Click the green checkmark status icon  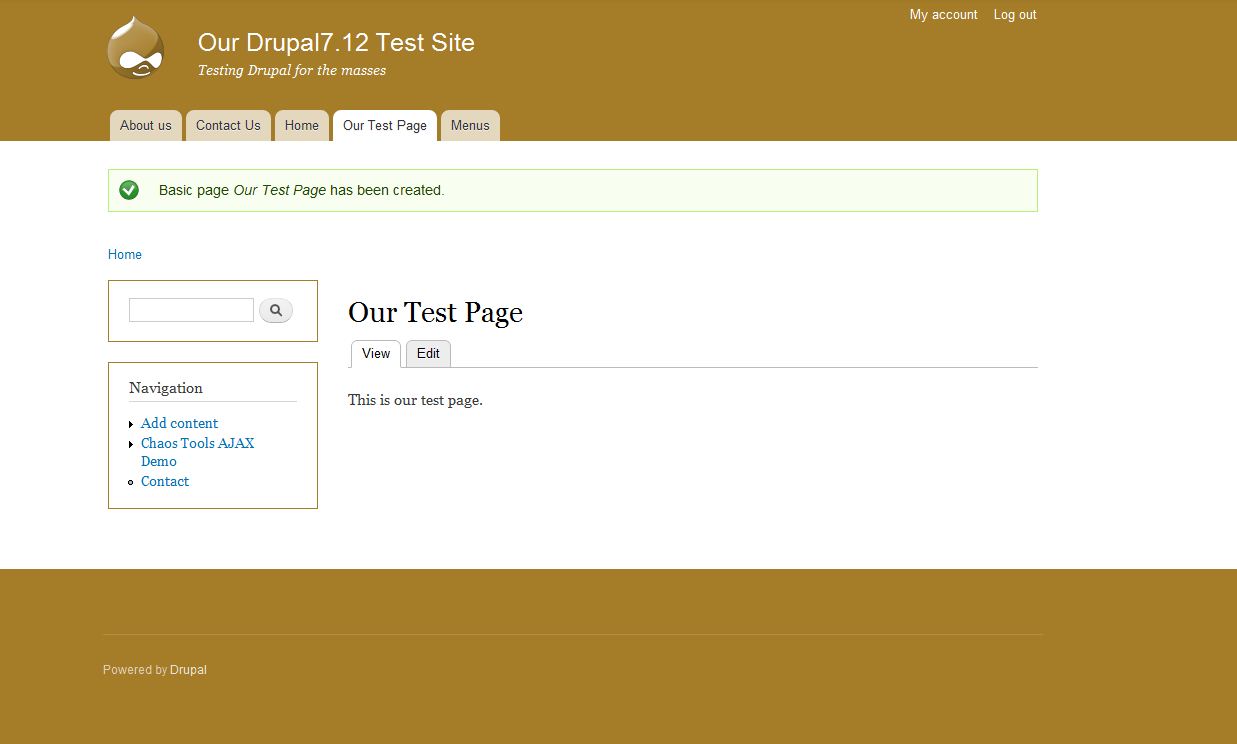(x=129, y=190)
